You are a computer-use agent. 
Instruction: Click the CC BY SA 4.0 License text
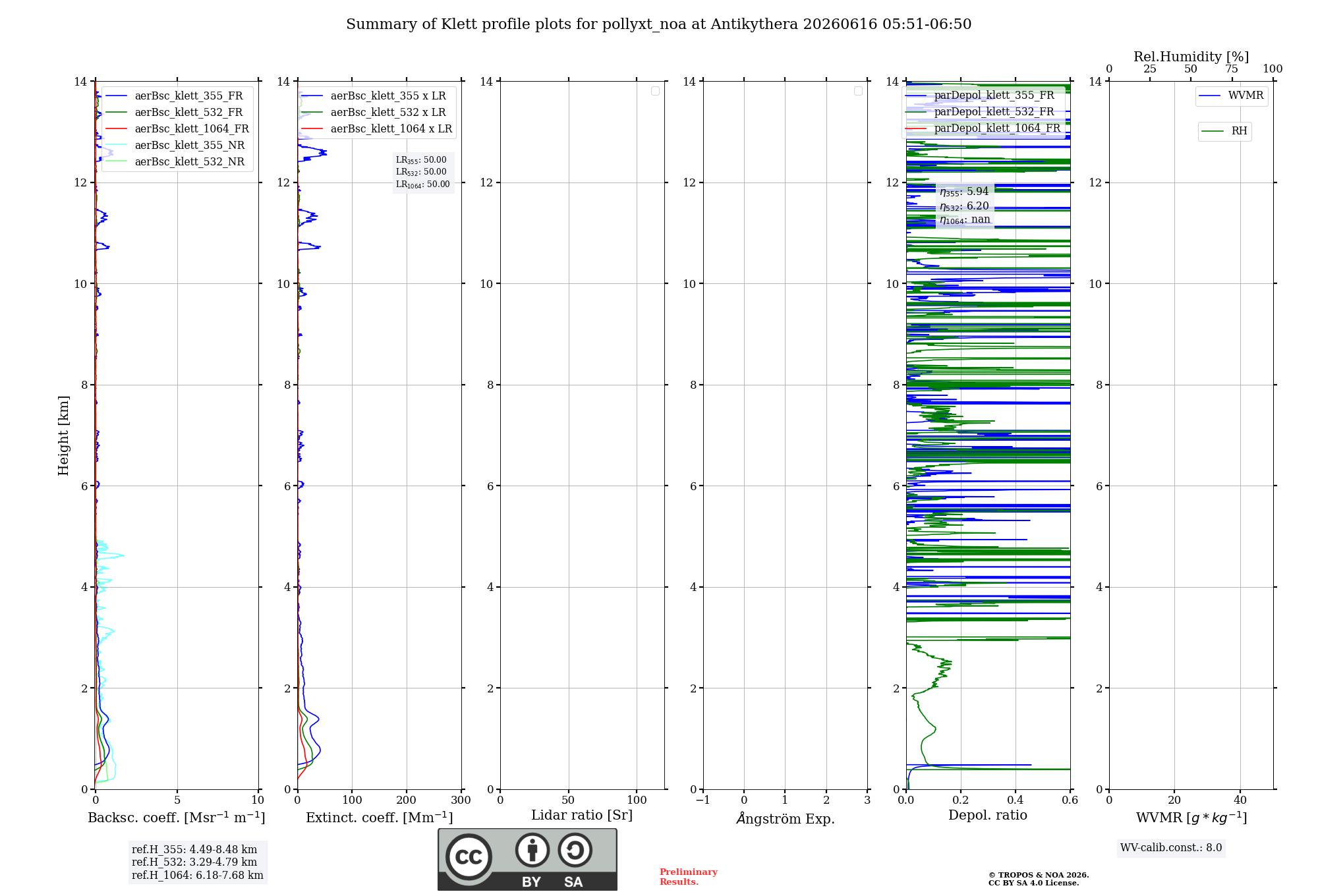pyautogui.click(x=1034, y=883)
